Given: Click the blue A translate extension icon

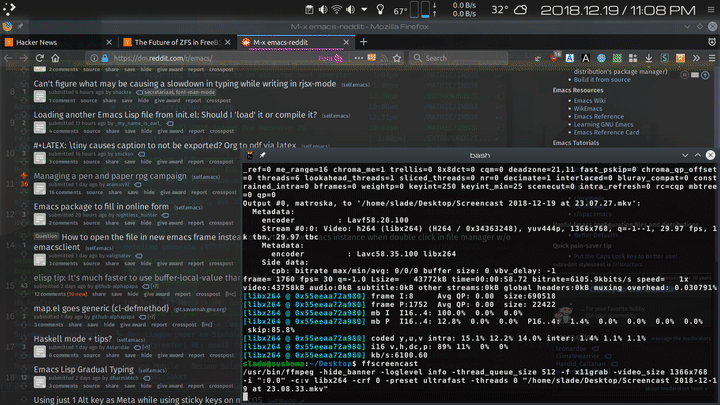Looking at the screenshot, I should (570, 58).
